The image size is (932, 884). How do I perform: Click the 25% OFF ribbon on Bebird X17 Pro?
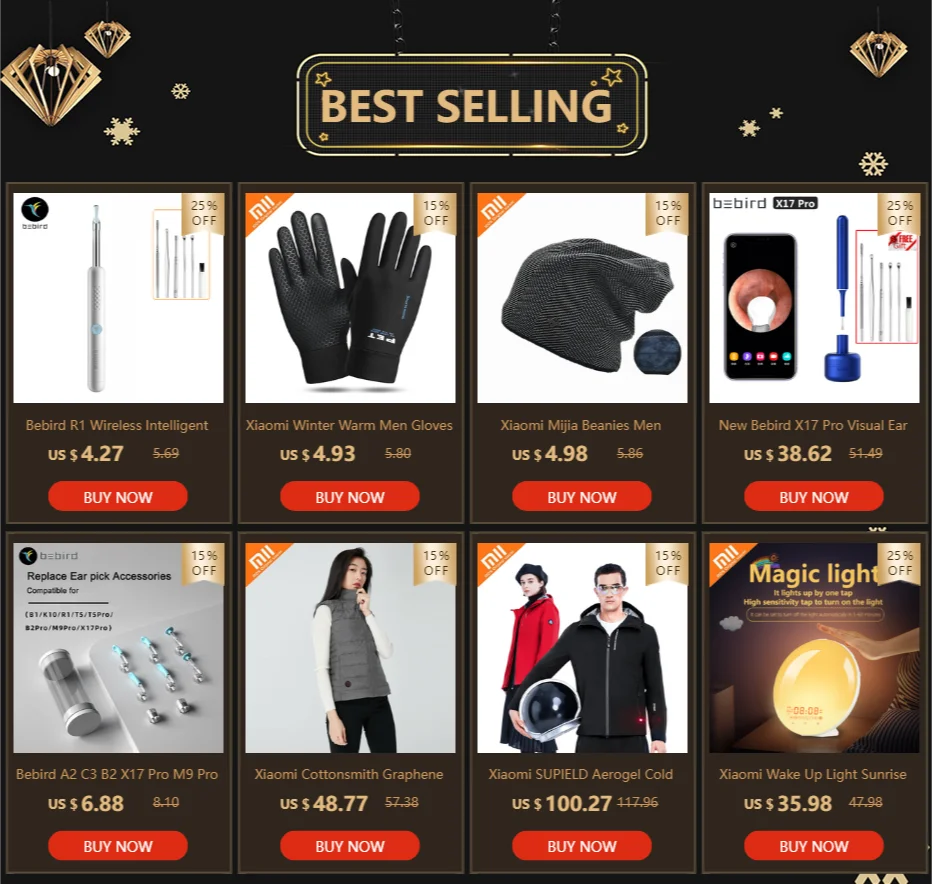pyautogui.click(x=899, y=213)
